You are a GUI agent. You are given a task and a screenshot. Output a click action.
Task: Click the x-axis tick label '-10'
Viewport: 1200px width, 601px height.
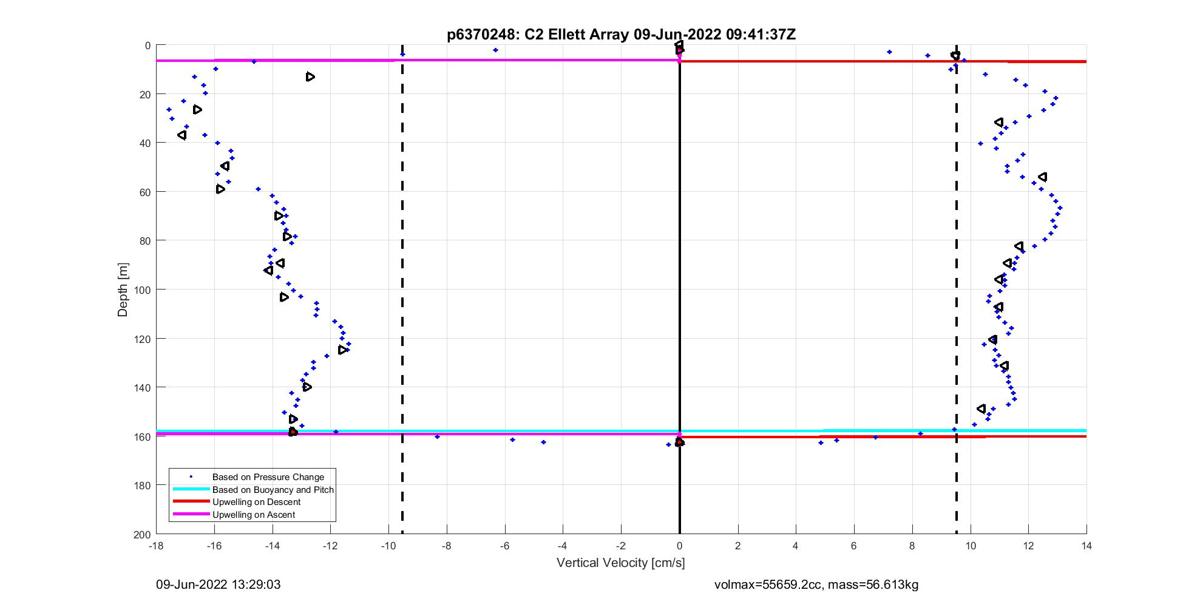click(388, 547)
